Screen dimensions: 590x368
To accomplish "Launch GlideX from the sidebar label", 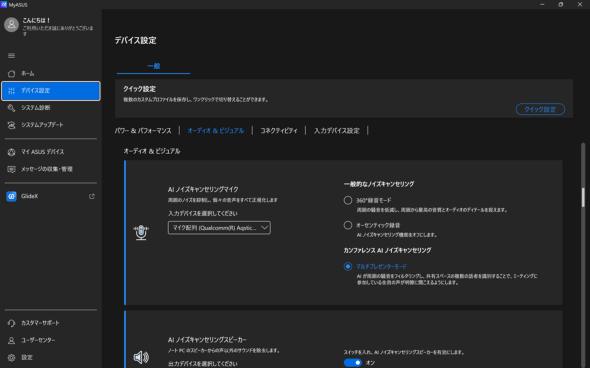I will click(x=29, y=196).
